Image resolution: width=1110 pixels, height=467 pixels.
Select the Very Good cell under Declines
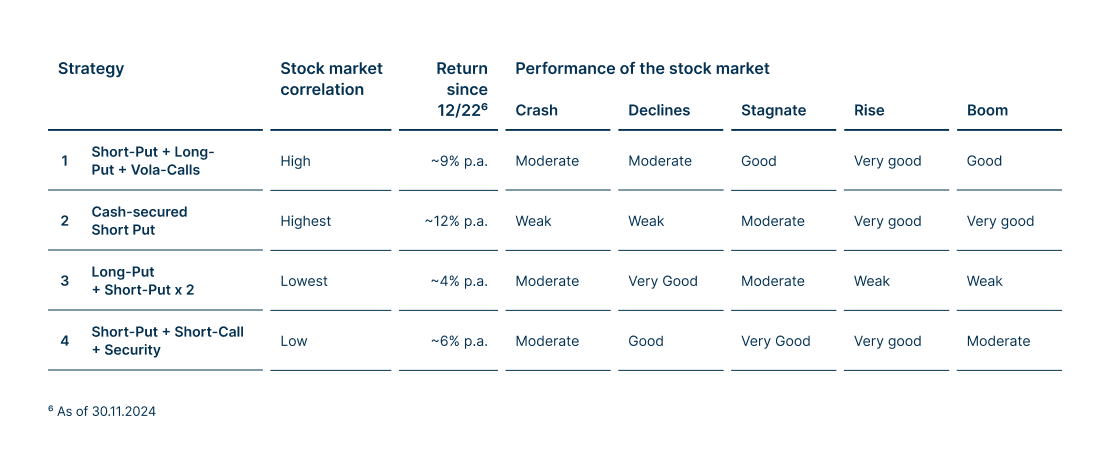663,282
